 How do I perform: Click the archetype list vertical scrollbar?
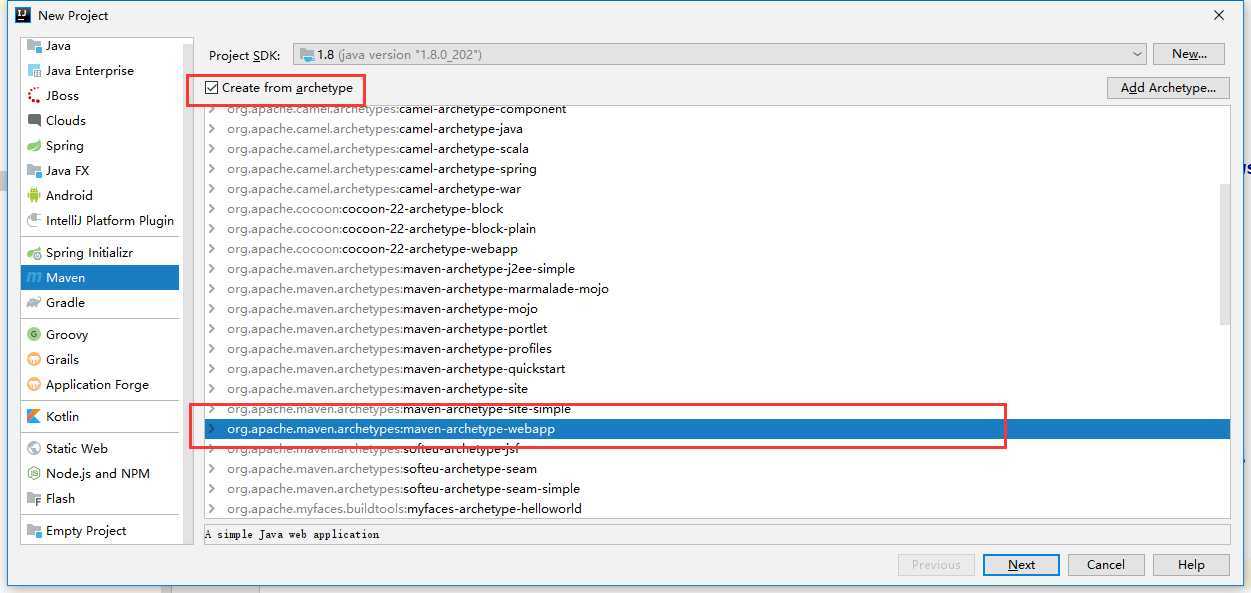[x=1225, y=255]
